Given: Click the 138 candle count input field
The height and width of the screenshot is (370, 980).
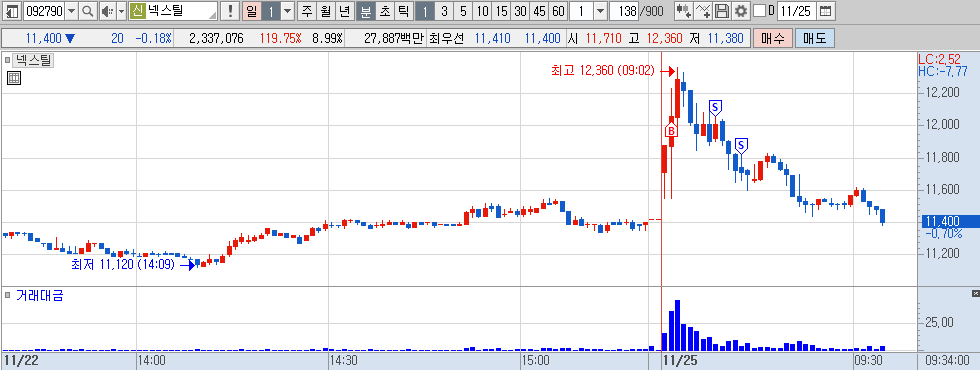Looking at the screenshot, I should pyautogui.click(x=624, y=11).
